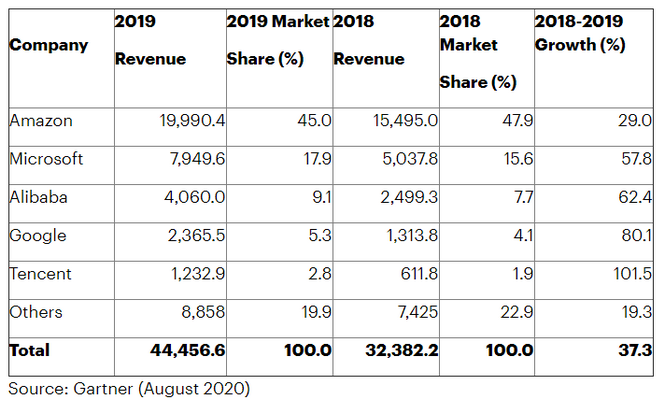This screenshot has height=400, width=665.
Task: Click Microsoft's 2019 revenue 7,949.6
Action: tap(197, 159)
